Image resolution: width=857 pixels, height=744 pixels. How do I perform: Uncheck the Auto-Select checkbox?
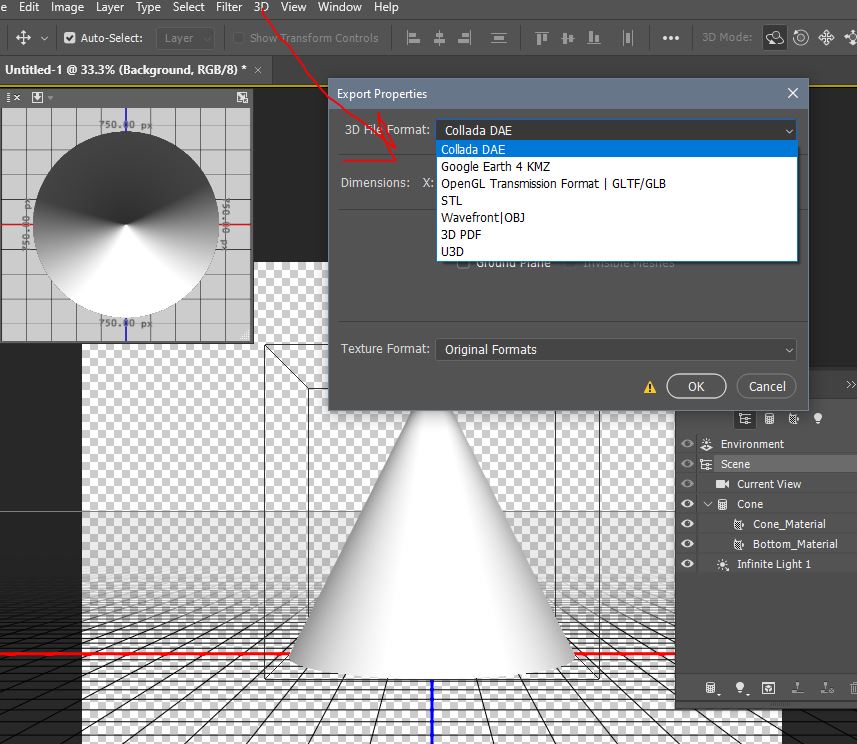[x=70, y=38]
